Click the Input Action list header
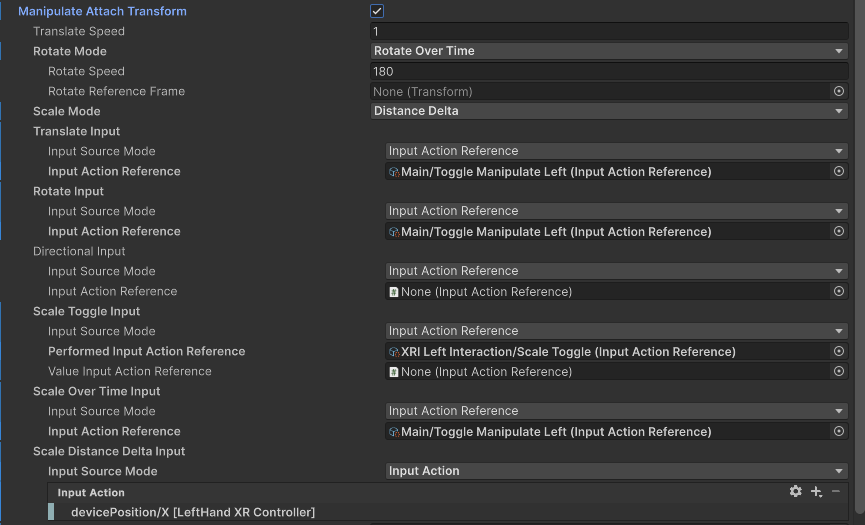The height and width of the screenshot is (525, 865). coord(91,492)
